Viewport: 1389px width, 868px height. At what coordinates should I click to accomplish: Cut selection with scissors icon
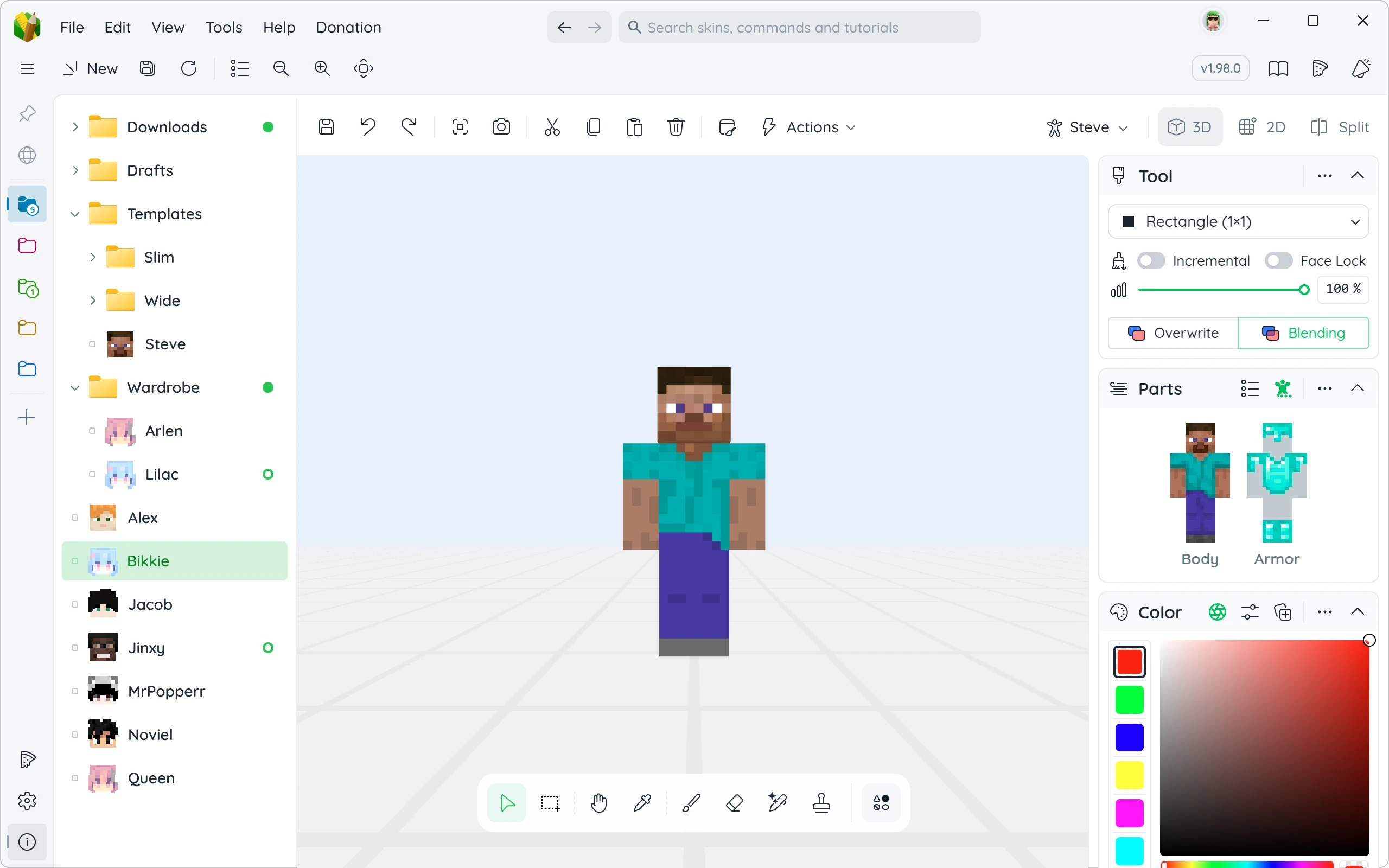pos(552,127)
